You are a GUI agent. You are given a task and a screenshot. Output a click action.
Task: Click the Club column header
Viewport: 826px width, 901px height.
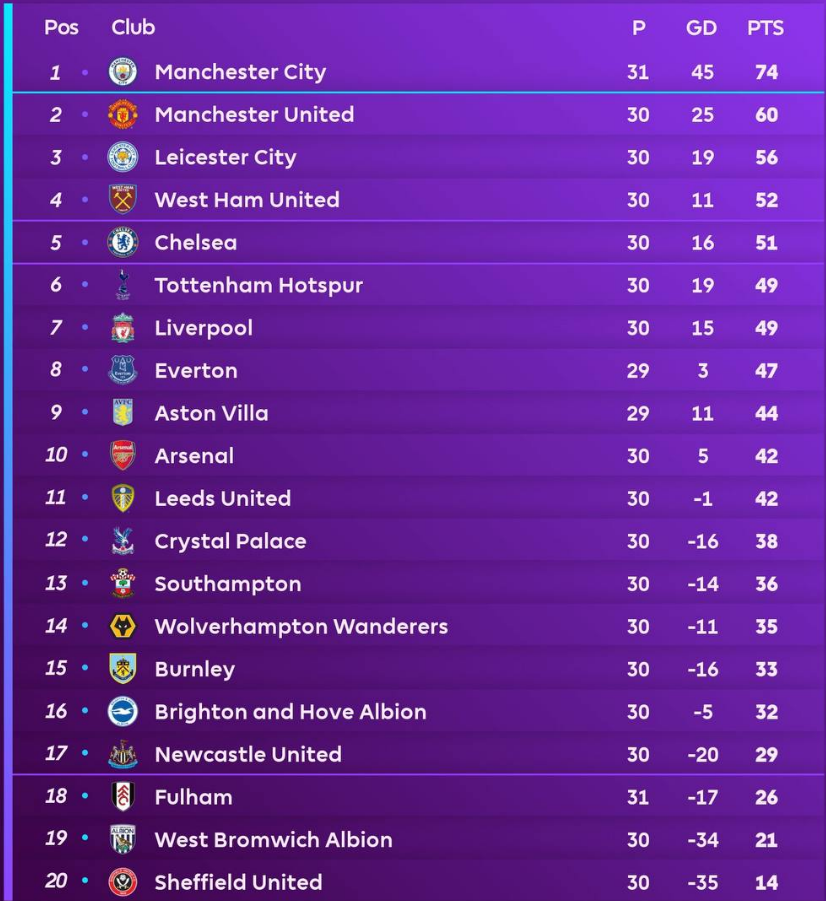[133, 28]
